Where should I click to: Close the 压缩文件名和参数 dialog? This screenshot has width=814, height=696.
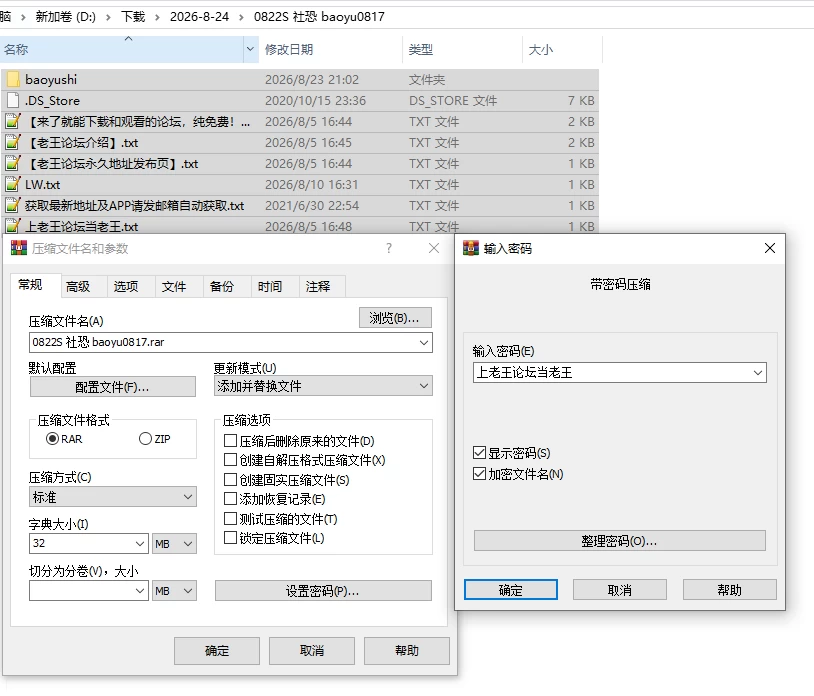(x=434, y=248)
